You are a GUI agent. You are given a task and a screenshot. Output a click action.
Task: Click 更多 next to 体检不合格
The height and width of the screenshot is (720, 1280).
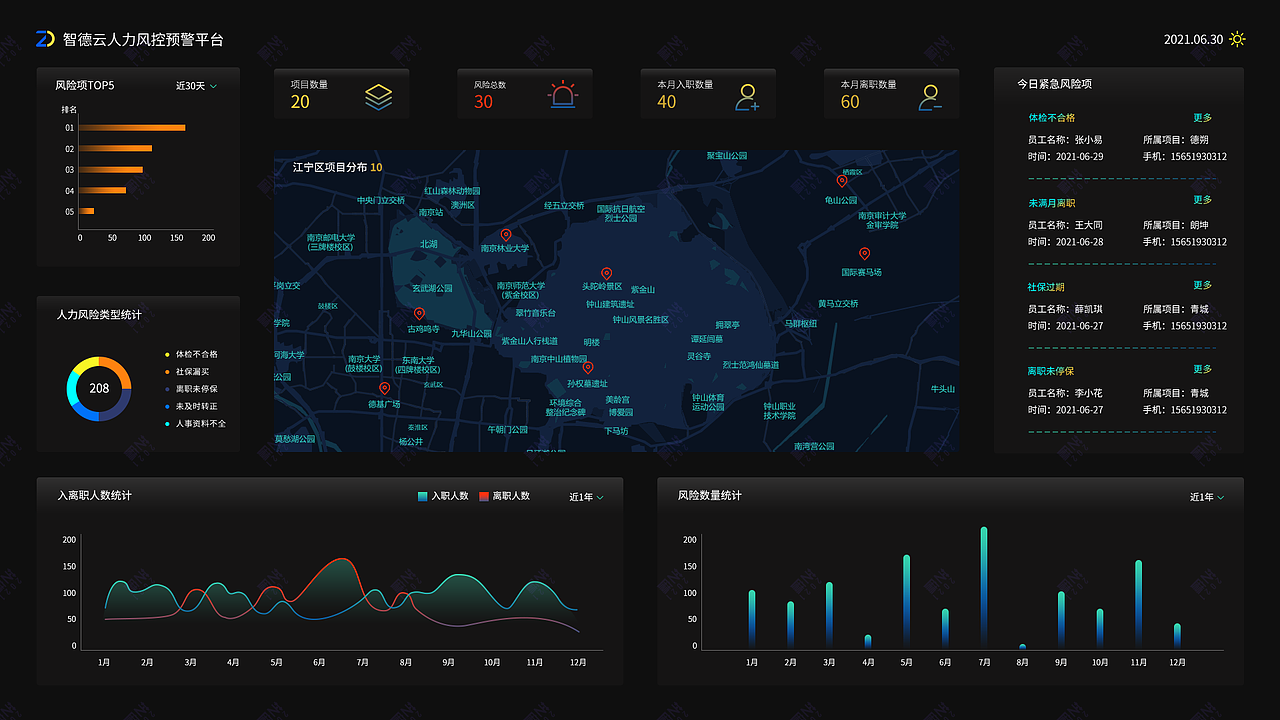pyautogui.click(x=1202, y=117)
